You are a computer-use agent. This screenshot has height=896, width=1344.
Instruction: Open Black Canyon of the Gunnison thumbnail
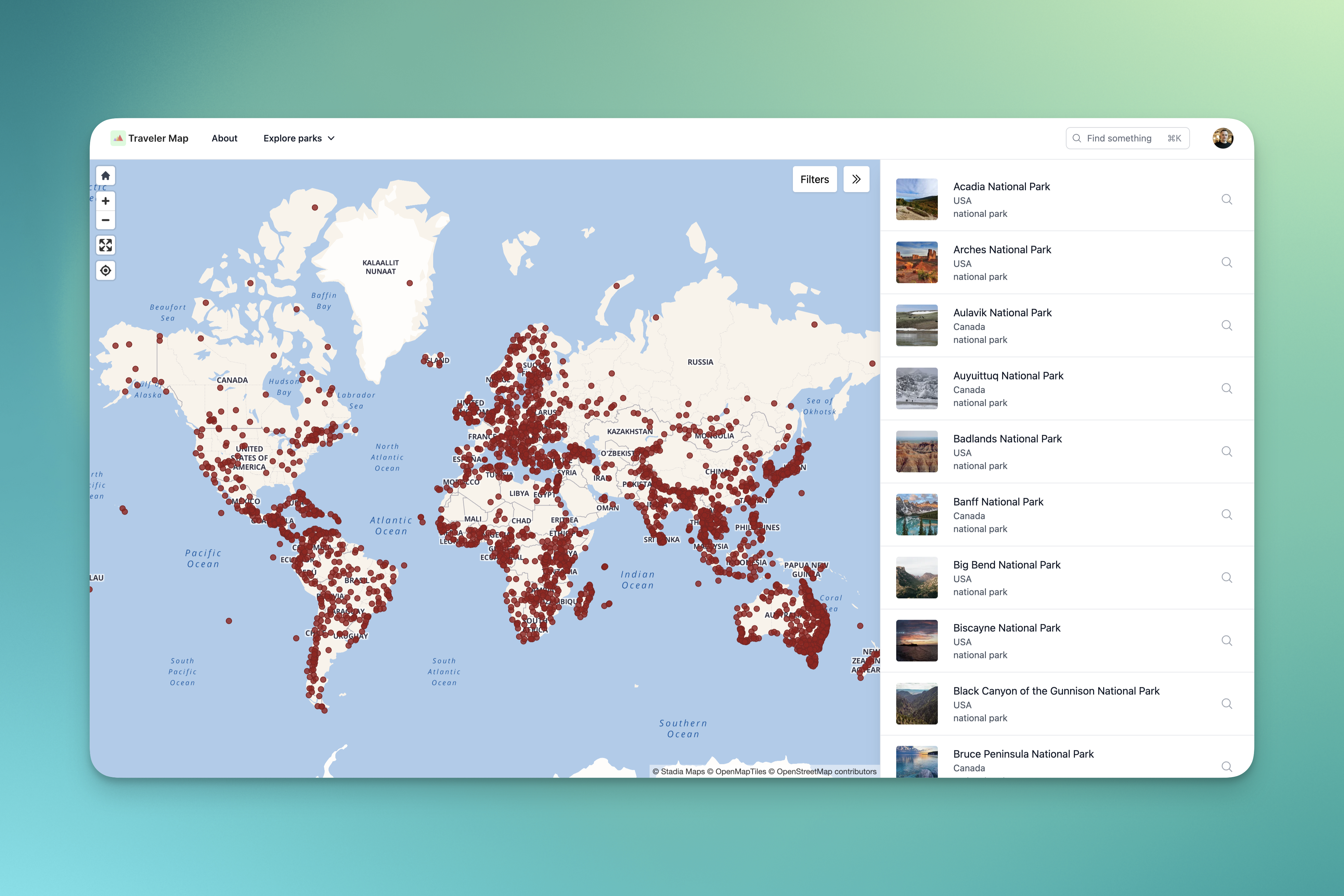tap(917, 704)
